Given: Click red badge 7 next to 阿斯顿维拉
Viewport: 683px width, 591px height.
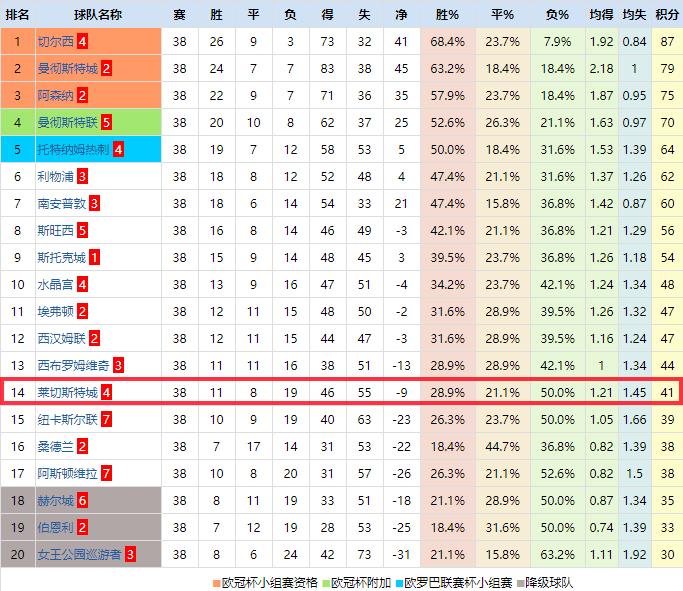Looking at the screenshot, I should [106, 473].
